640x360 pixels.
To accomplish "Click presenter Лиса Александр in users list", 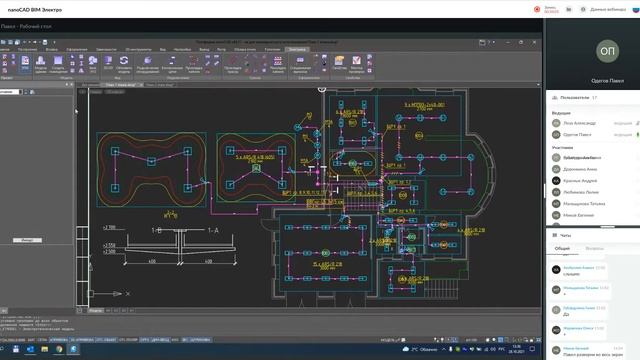I will click(x=579, y=123).
